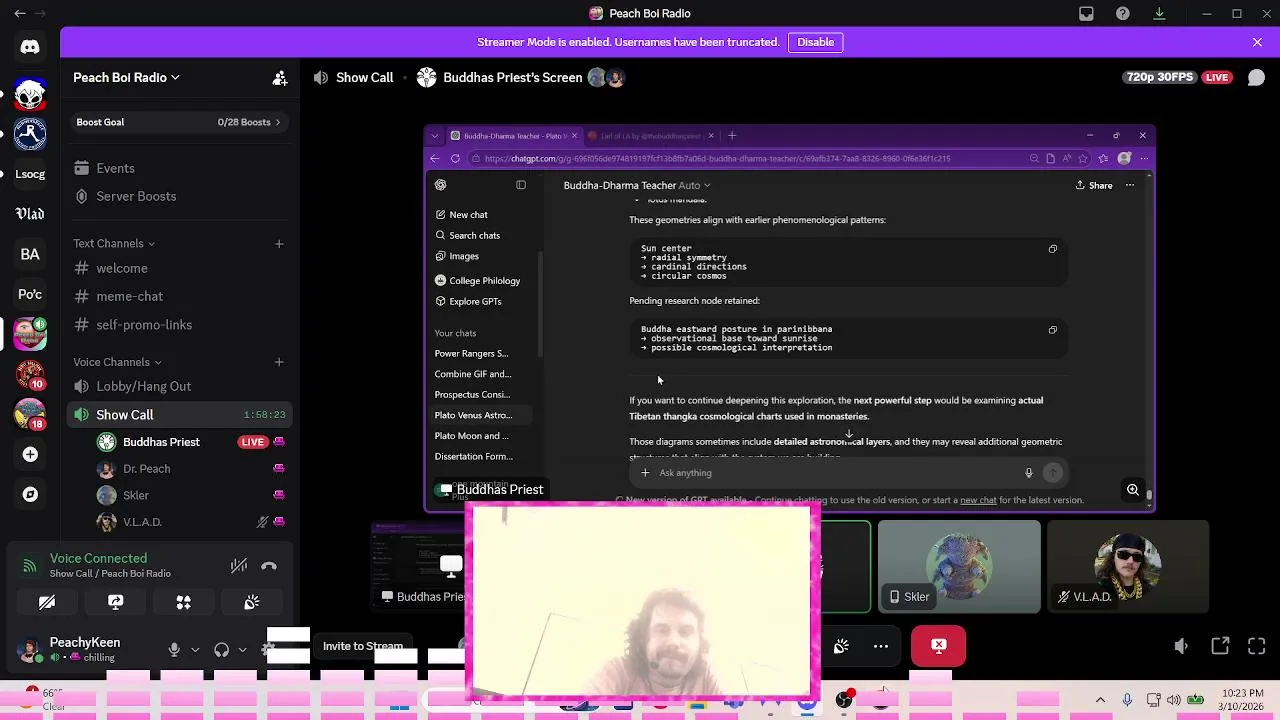Create a new text channel plus icon
1280x720 pixels.
click(279, 243)
